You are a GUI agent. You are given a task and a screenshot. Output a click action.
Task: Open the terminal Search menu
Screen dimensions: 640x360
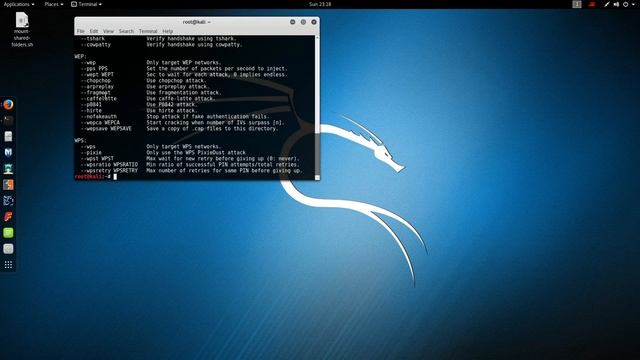click(x=126, y=31)
